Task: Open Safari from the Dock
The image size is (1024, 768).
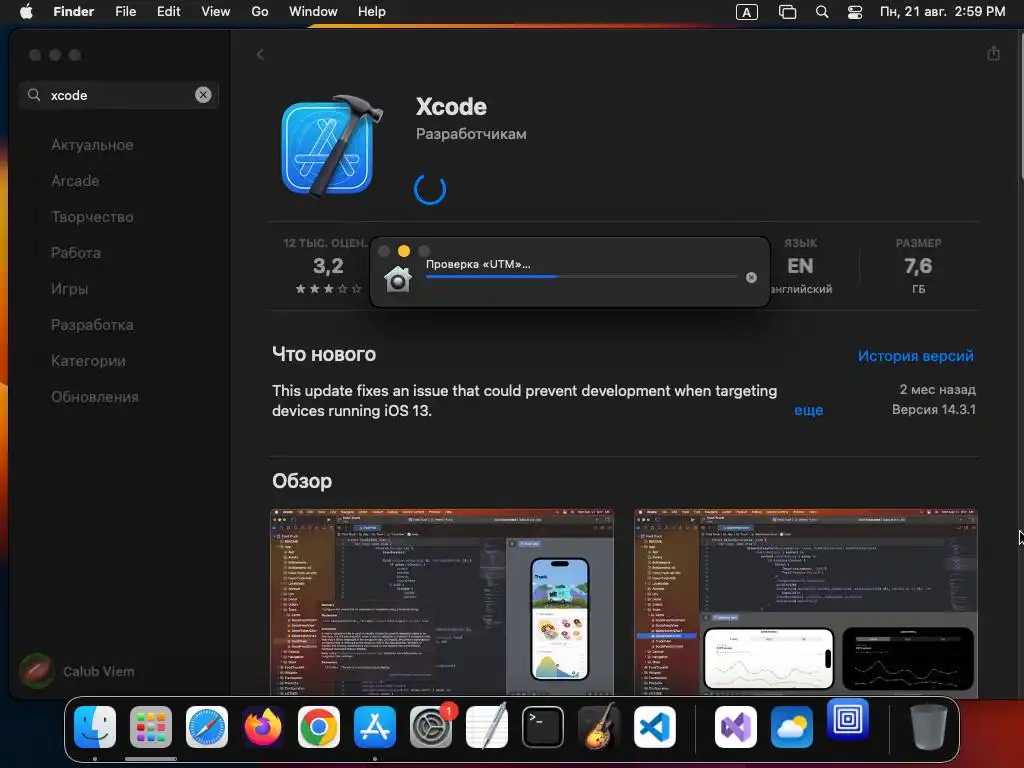Action: (x=207, y=726)
